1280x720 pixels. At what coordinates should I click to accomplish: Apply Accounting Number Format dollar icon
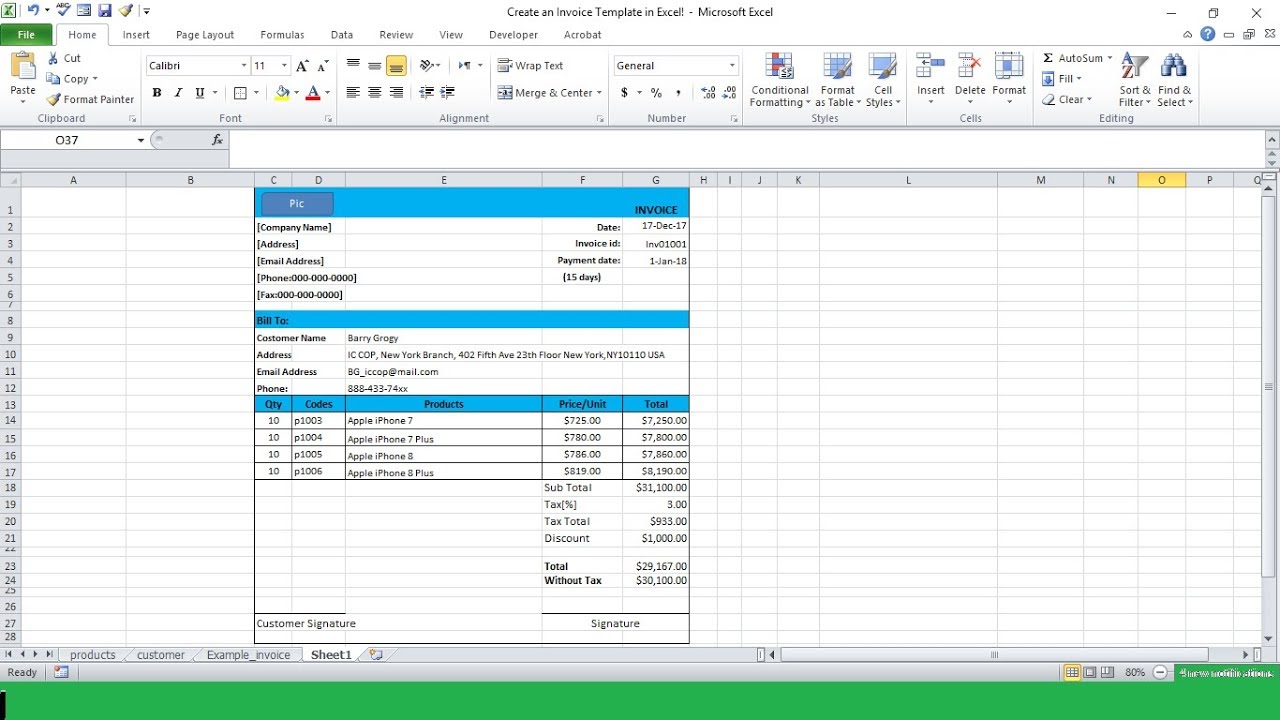coord(625,93)
